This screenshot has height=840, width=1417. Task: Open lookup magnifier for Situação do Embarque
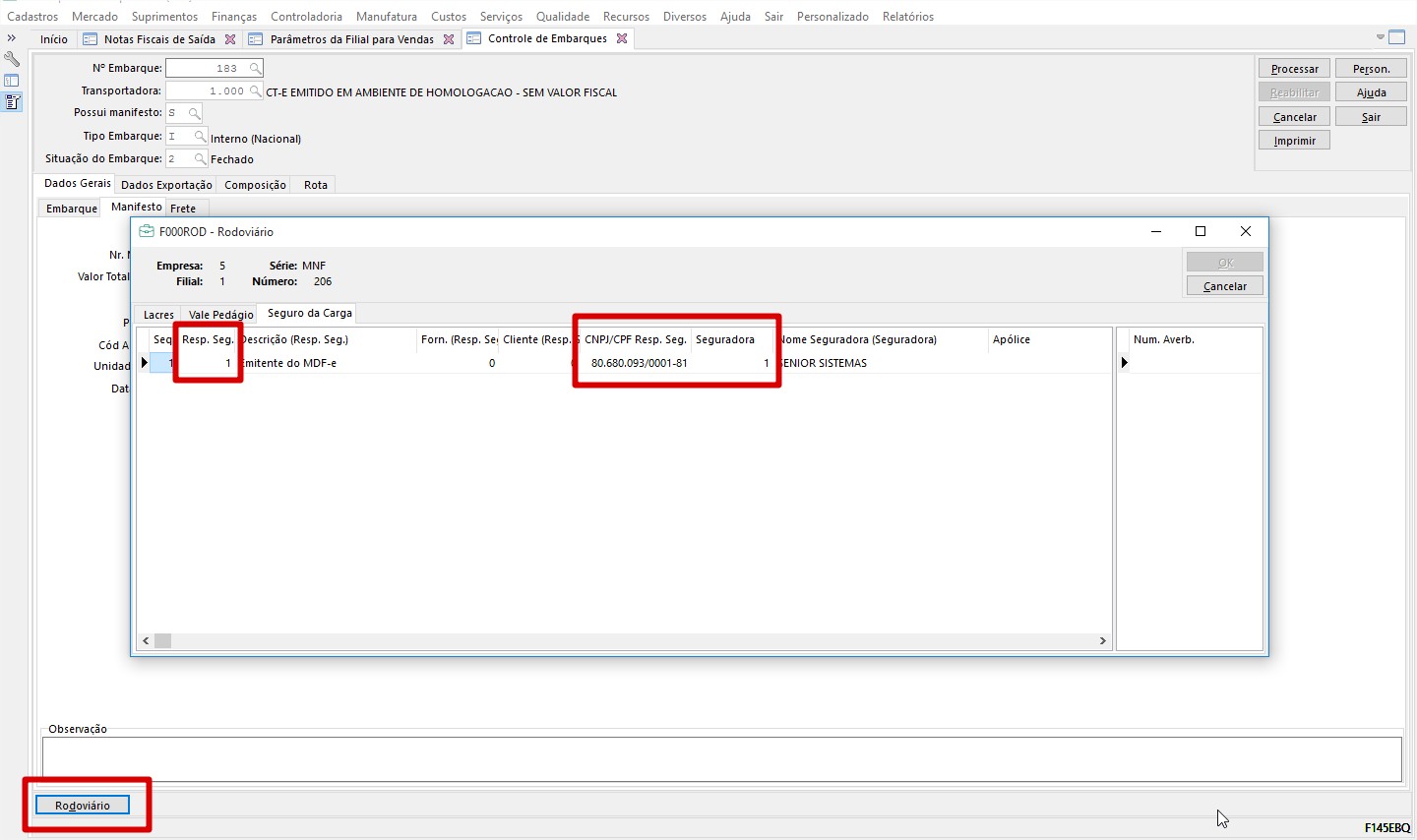point(200,159)
